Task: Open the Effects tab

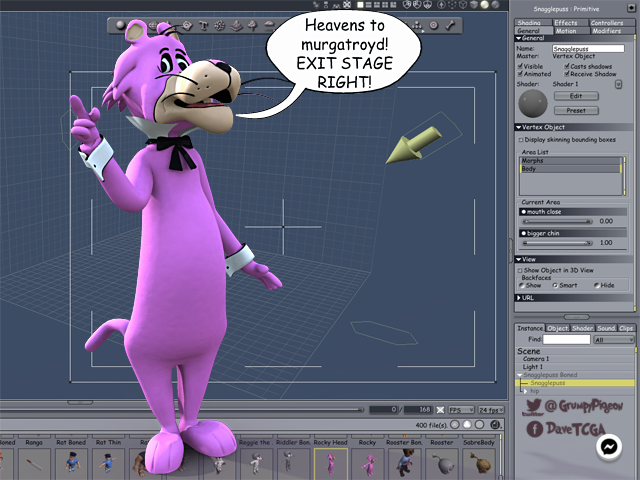Action: [569, 23]
